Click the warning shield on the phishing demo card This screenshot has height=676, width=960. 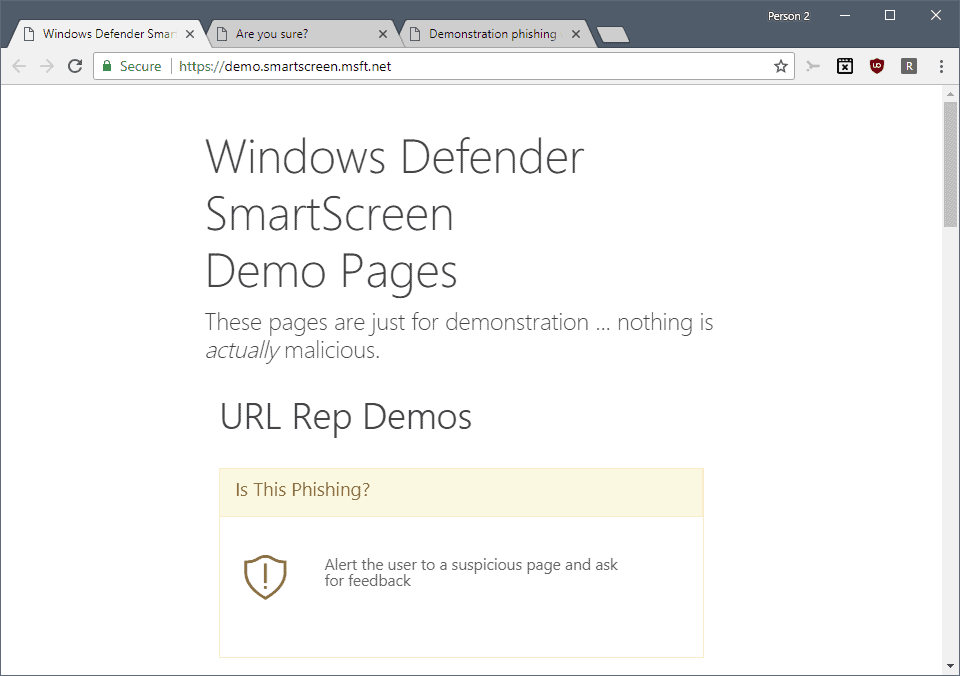click(265, 577)
